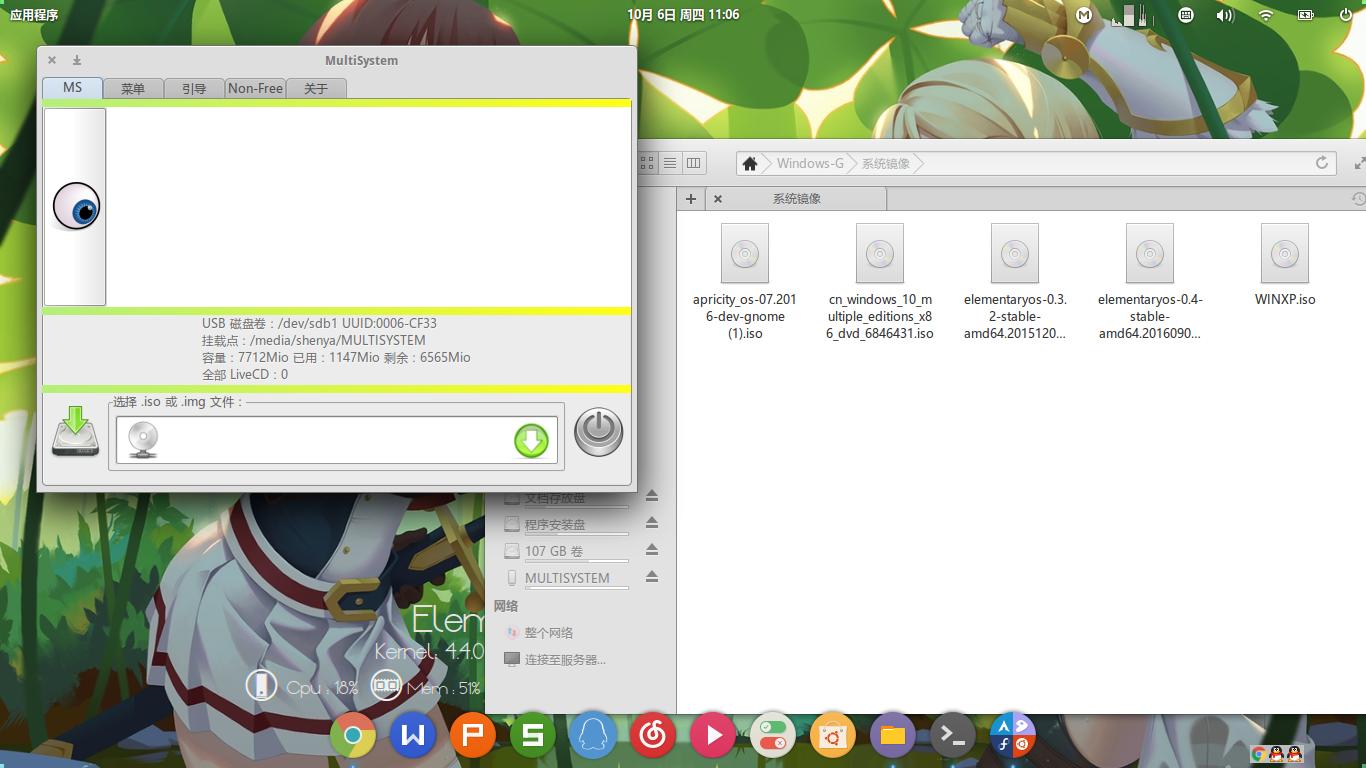Open the sound volume indicator
Viewport: 1366px width, 768px height.
point(1225,15)
